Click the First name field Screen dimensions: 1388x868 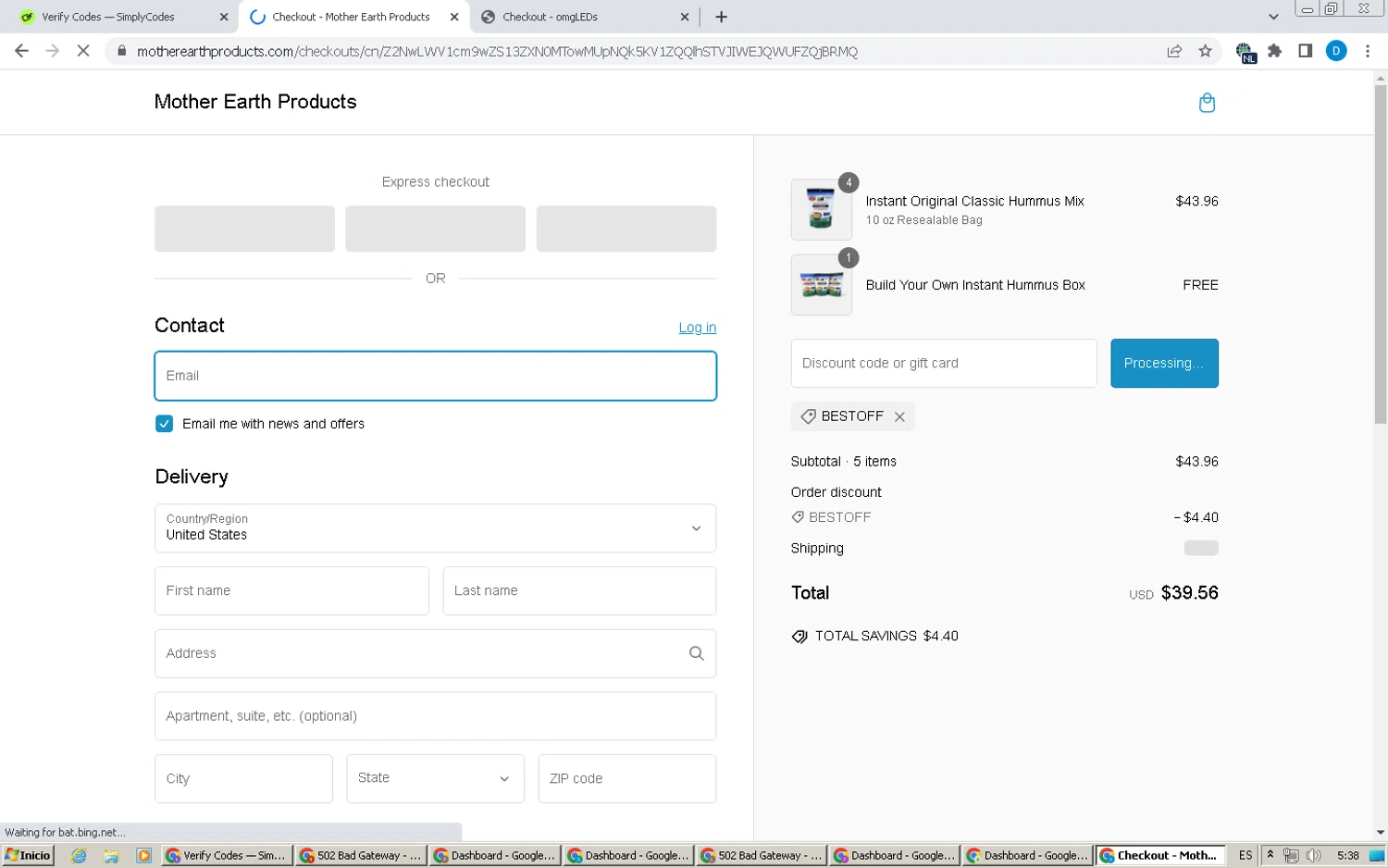click(291, 590)
